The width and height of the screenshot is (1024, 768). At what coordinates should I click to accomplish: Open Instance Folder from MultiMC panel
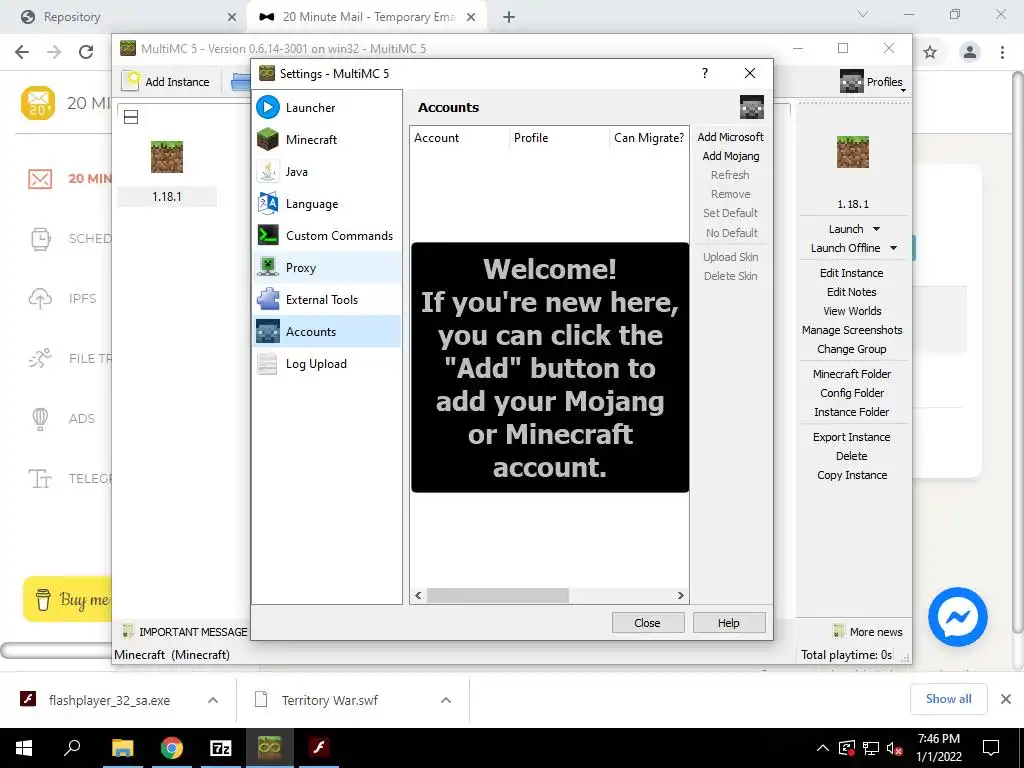[852, 411]
